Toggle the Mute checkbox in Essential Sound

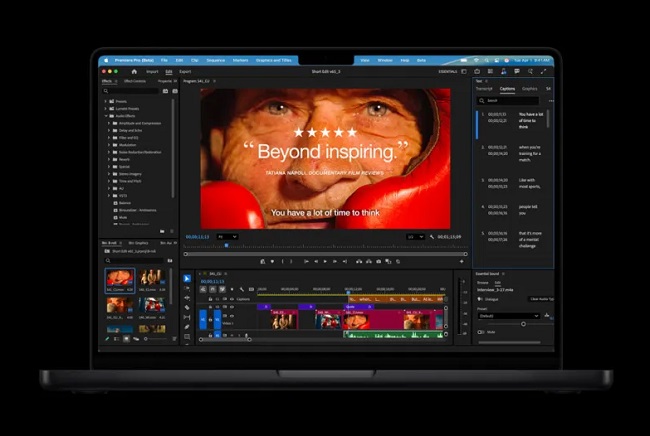point(479,332)
